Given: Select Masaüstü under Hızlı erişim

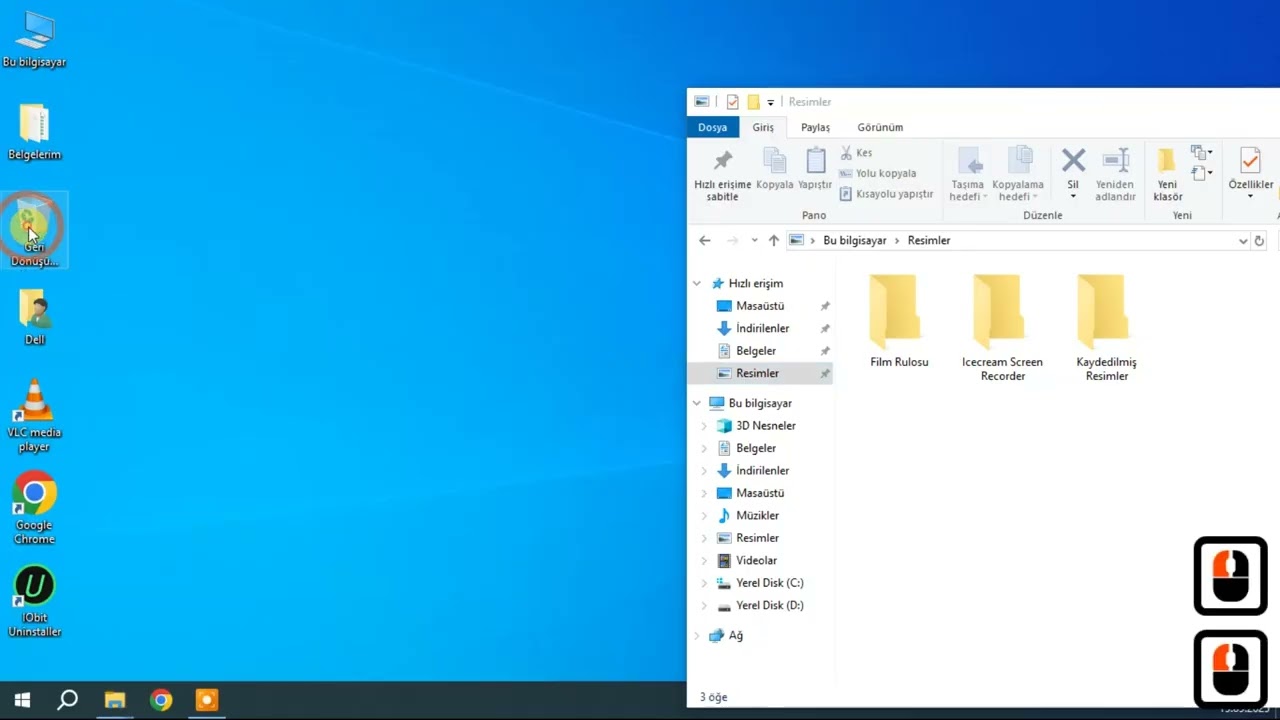Looking at the screenshot, I should point(760,306).
